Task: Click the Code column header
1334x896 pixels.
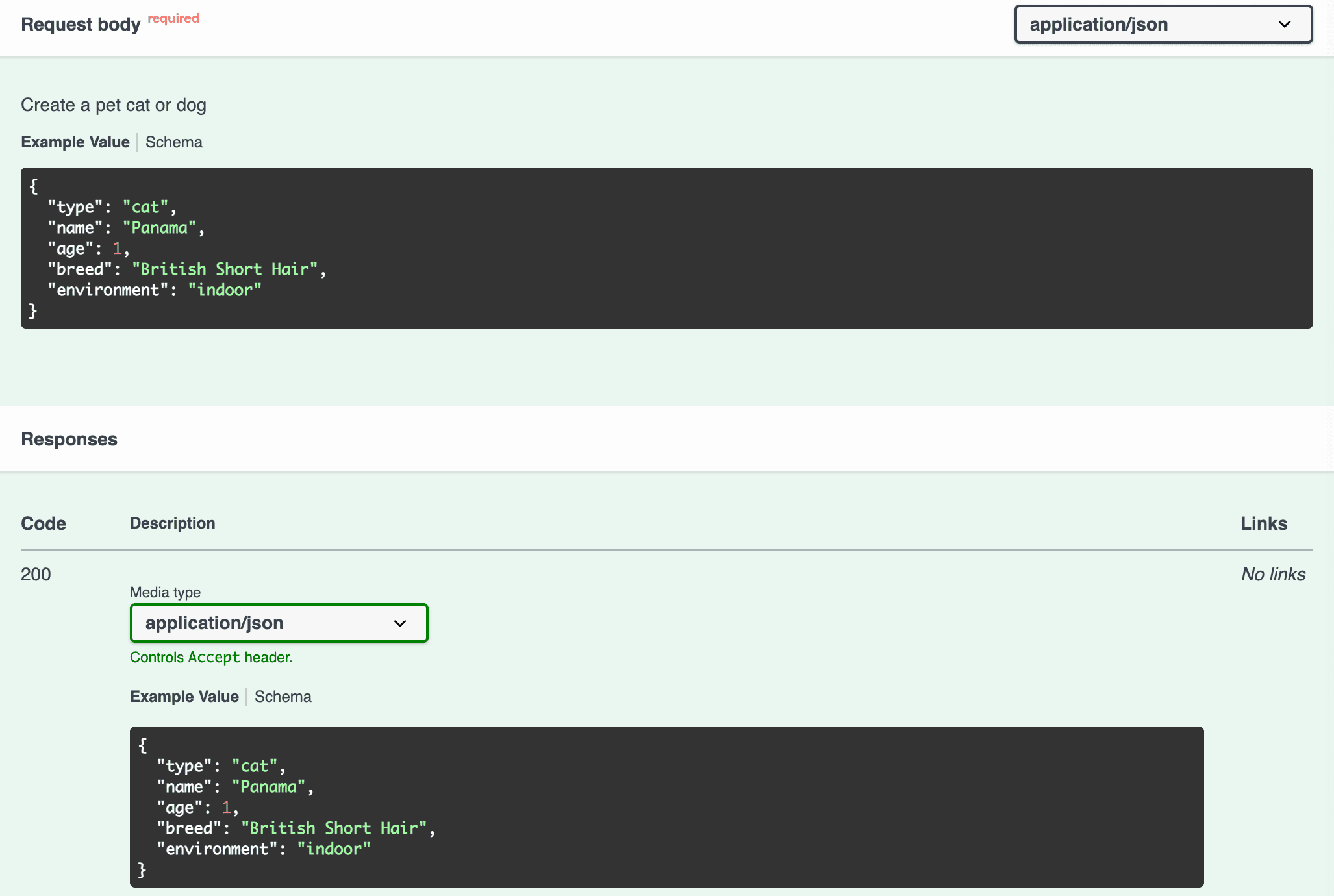Action: (44, 524)
